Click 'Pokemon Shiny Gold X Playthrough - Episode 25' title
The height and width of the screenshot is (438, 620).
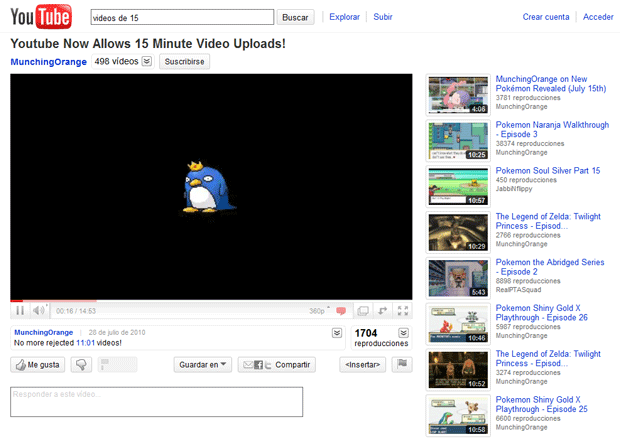[541, 404]
